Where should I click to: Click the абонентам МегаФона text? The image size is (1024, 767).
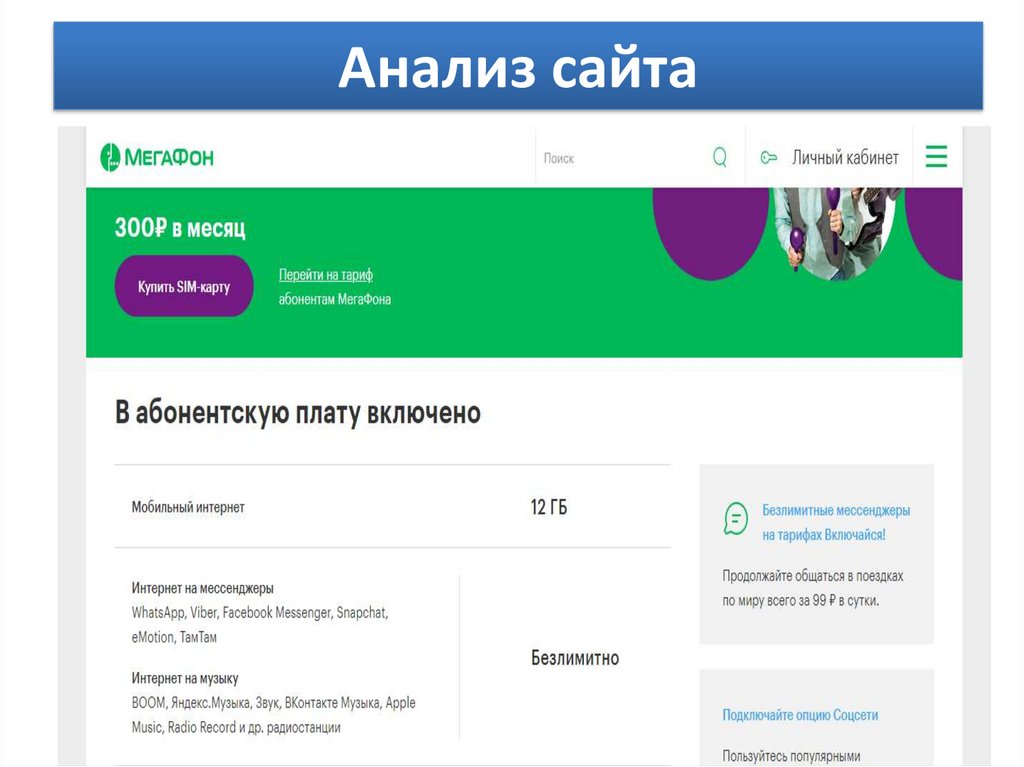pyautogui.click(x=335, y=299)
